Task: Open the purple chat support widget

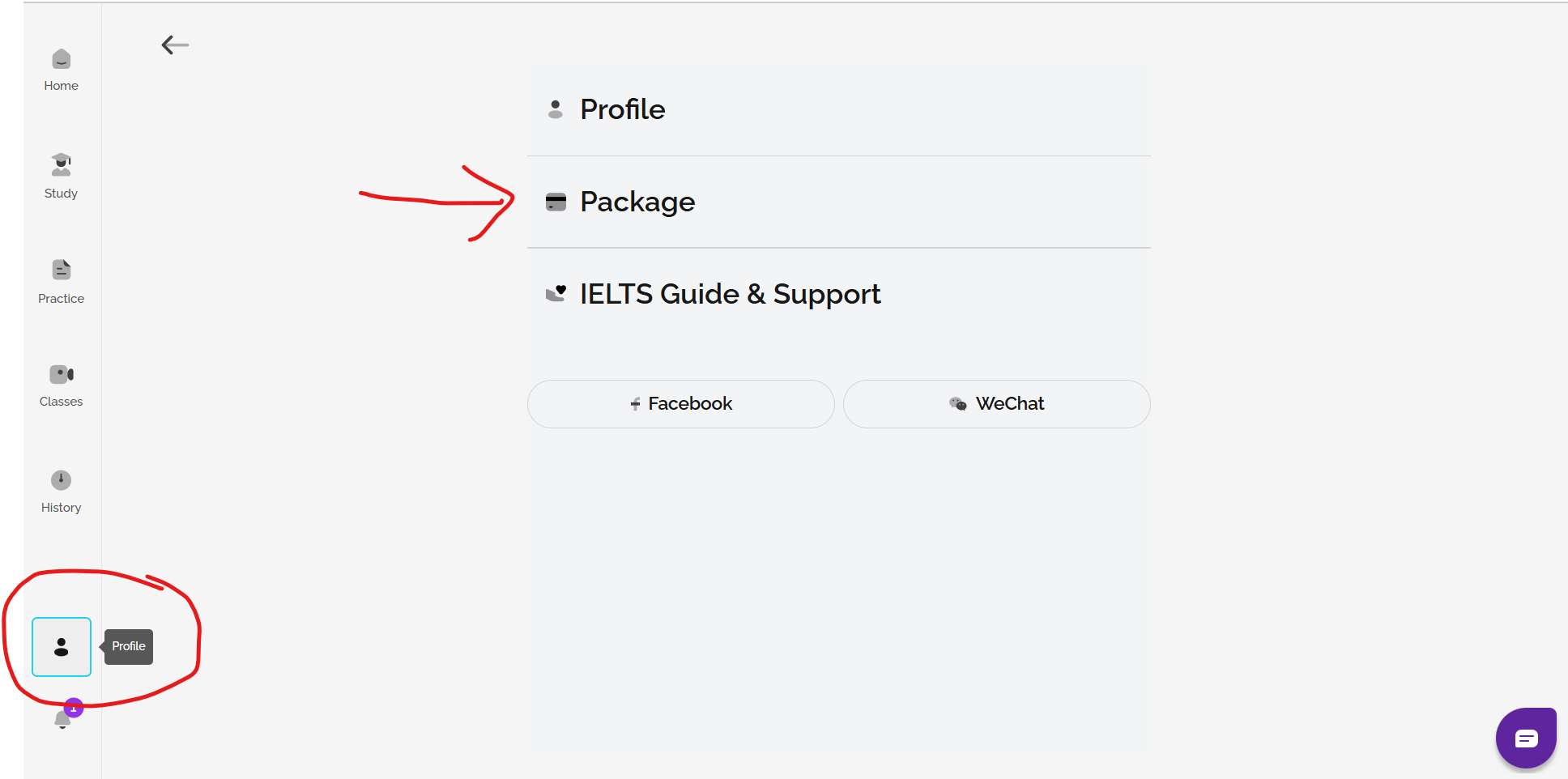Action: [1526, 738]
